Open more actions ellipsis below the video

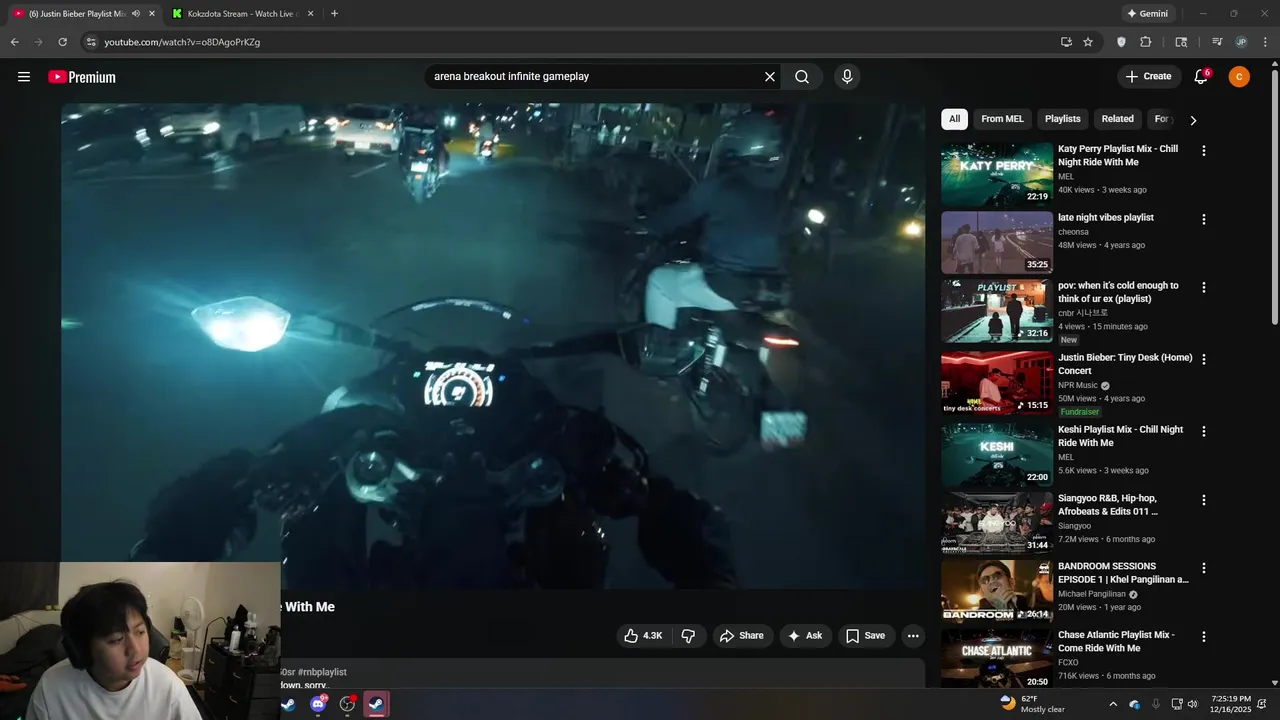pyautogui.click(x=912, y=636)
